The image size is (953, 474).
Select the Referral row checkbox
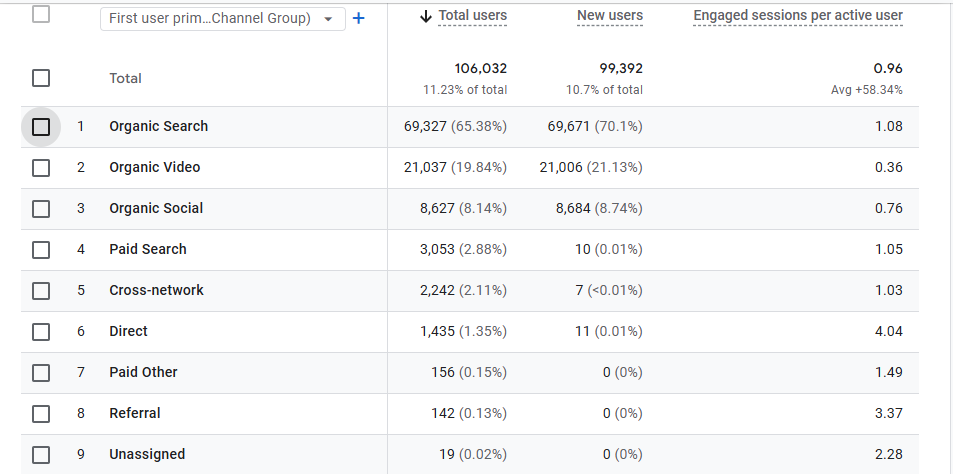coord(41,414)
